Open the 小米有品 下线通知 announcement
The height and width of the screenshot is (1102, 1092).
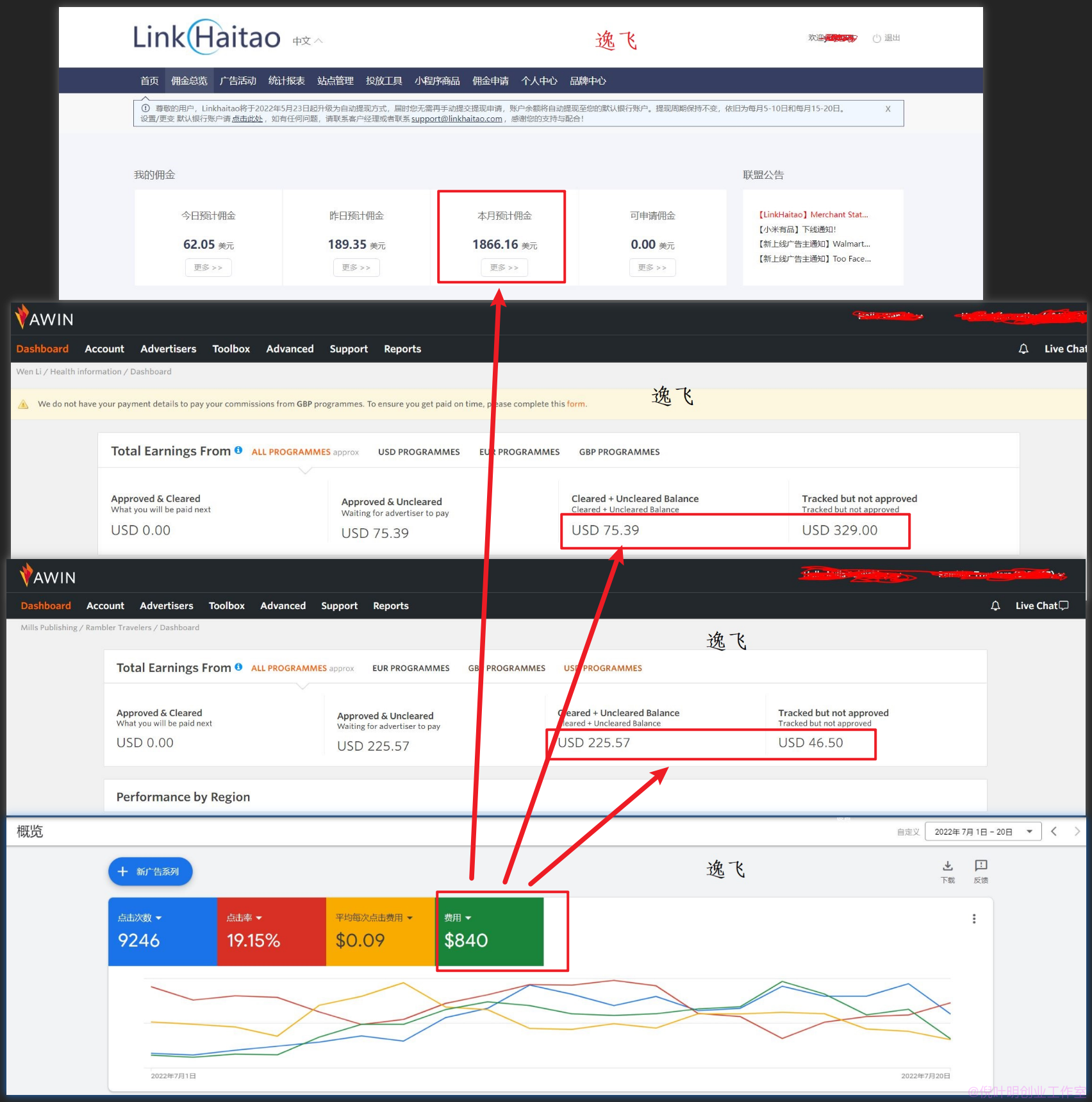(797, 230)
